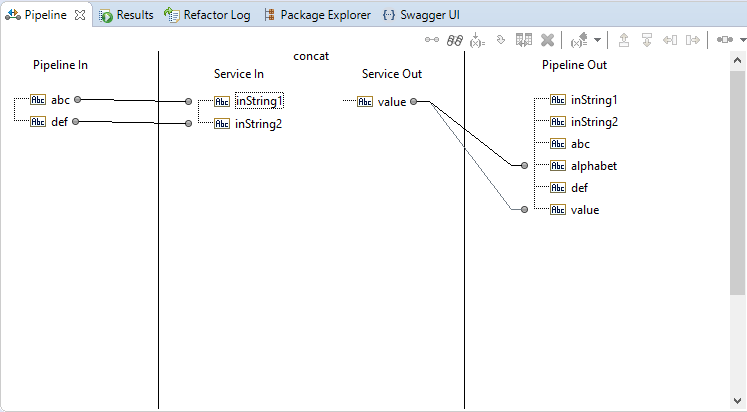The image size is (747, 412).
Task: Switch to the Results tab
Action: [x=126, y=15]
